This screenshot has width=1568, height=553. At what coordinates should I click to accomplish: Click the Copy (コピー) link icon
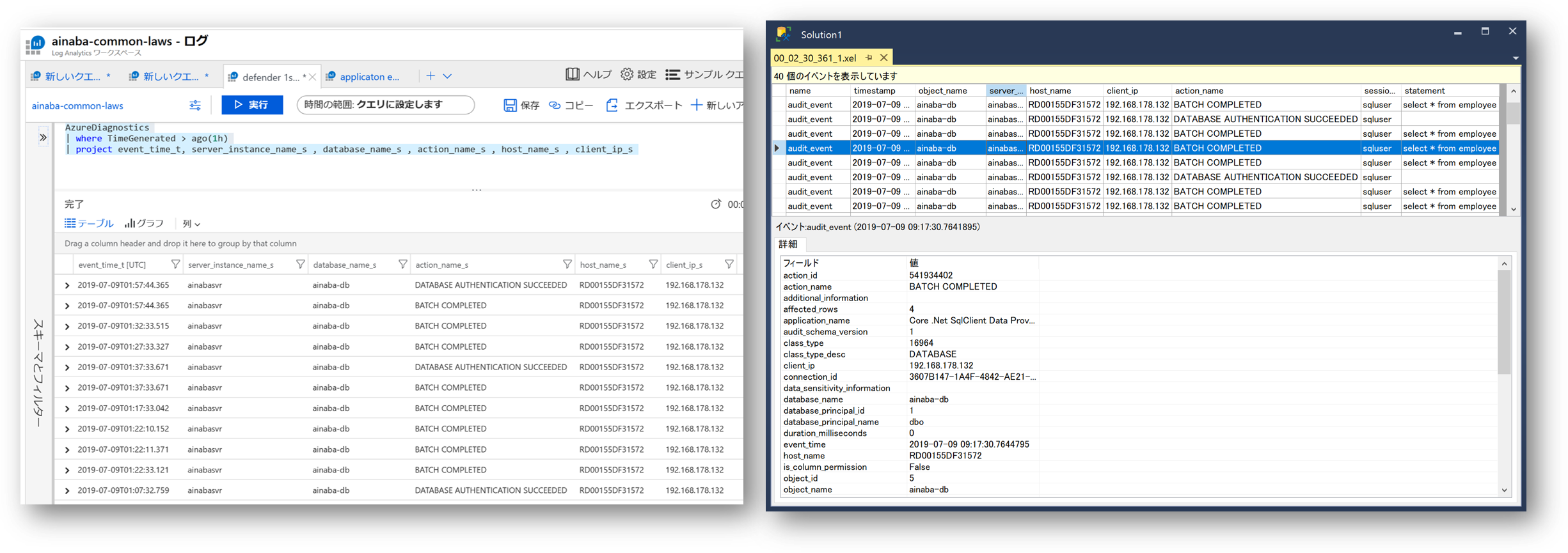tap(555, 105)
